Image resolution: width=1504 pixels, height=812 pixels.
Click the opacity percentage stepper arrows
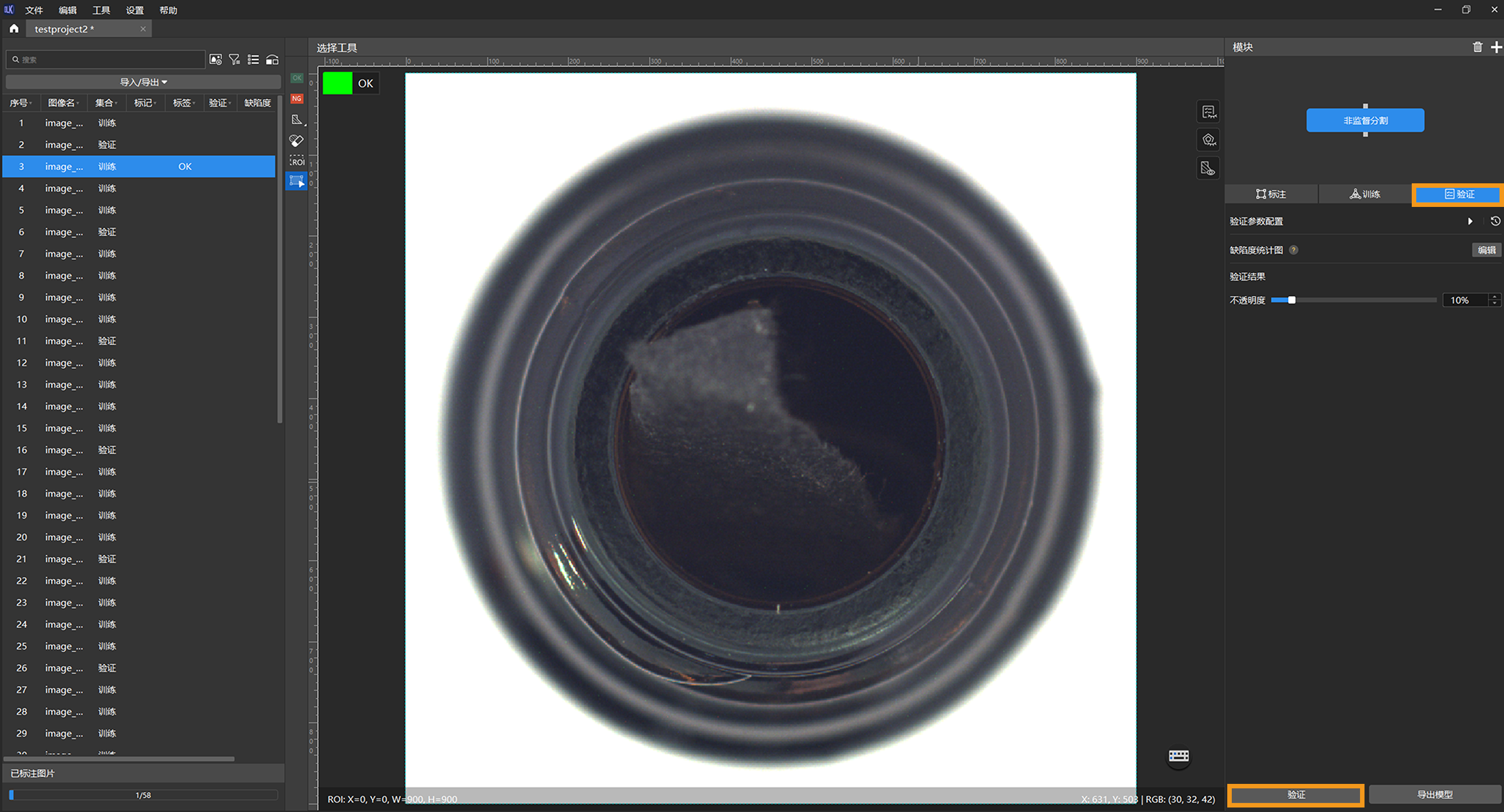(x=1494, y=300)
